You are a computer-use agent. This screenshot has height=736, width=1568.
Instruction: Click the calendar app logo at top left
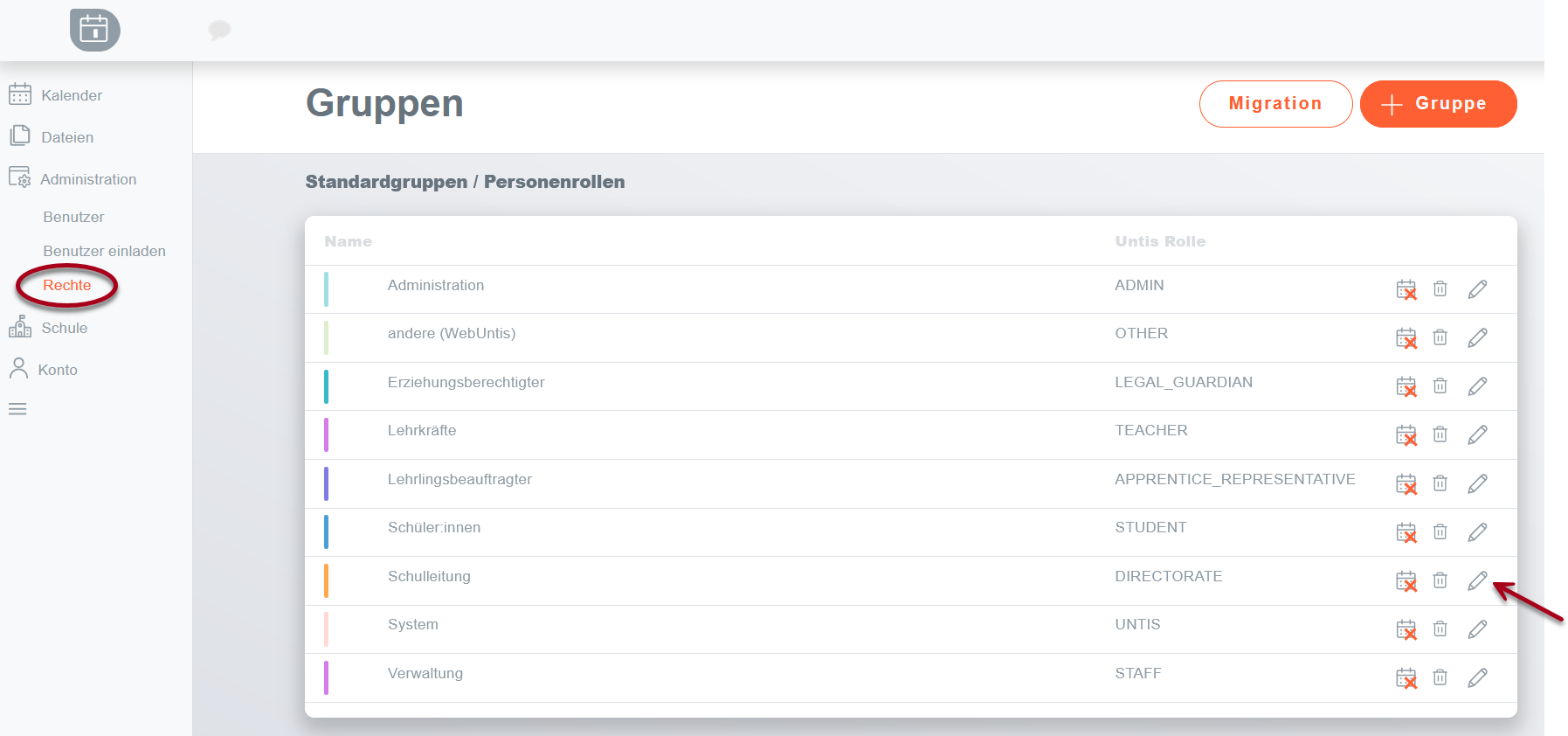[94, 31]
